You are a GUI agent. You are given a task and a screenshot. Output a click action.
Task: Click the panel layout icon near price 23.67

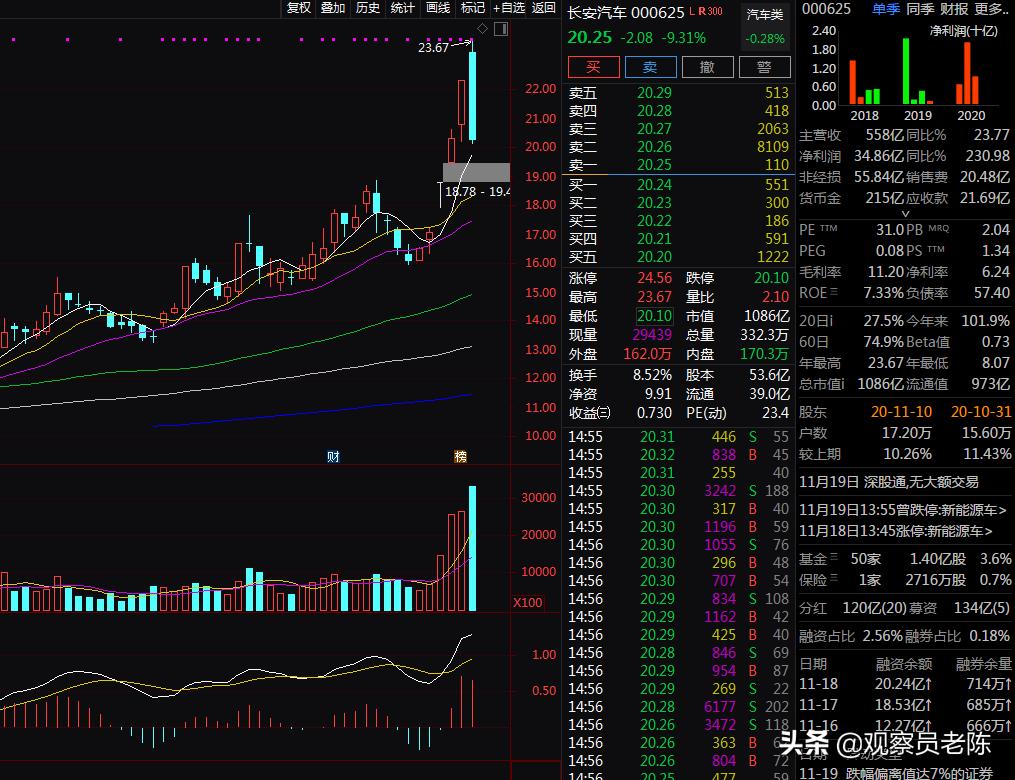[501, 28]
